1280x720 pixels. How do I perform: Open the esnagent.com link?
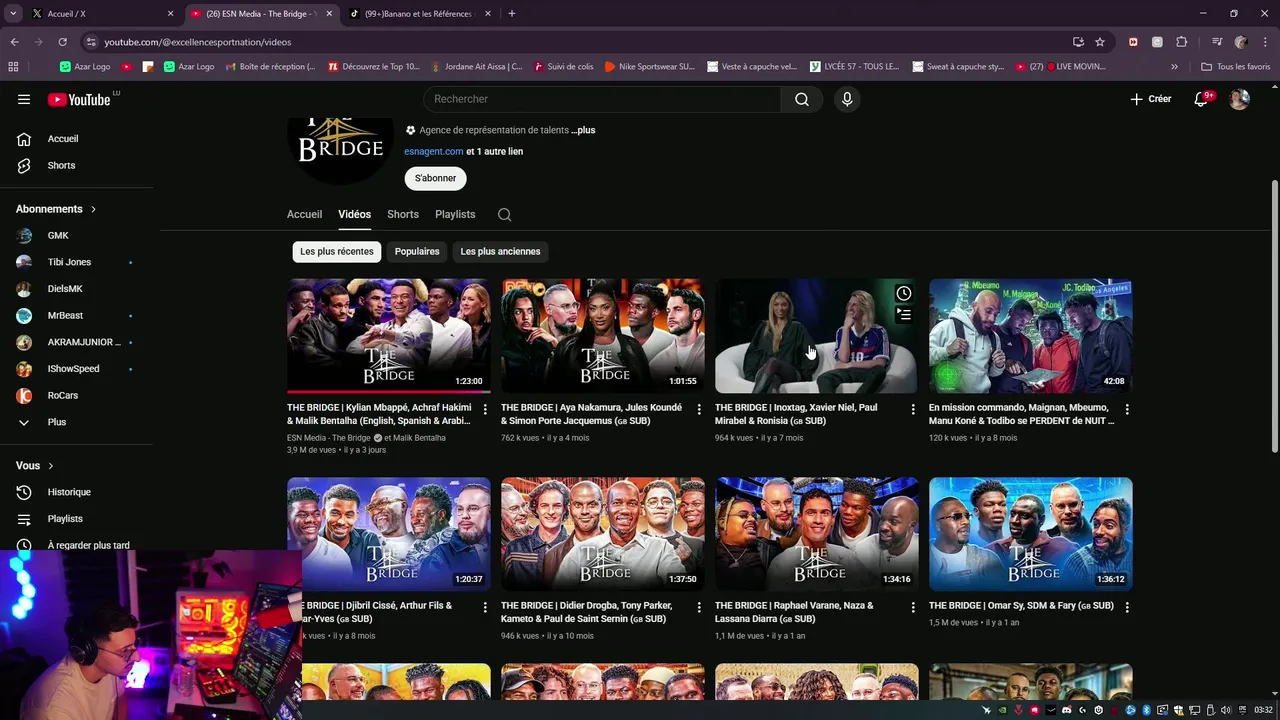point(433,152)
